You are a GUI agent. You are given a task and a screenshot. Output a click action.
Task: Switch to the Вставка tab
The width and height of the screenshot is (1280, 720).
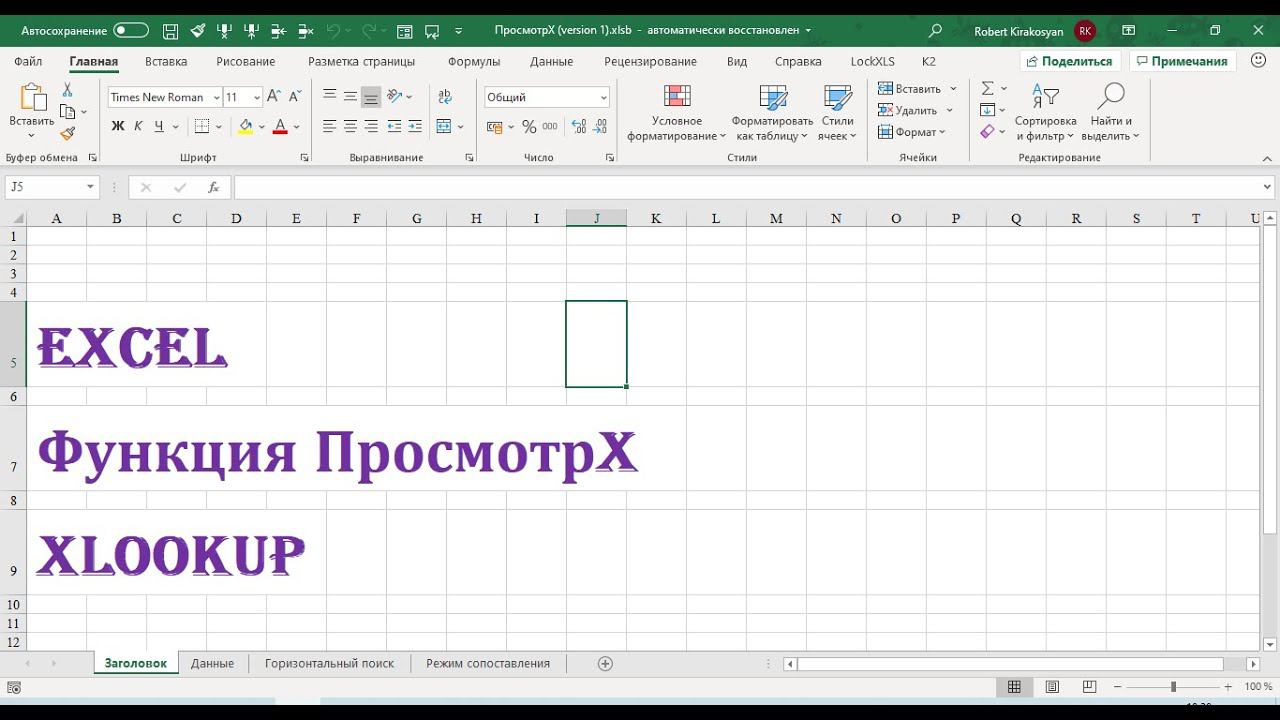166,61
